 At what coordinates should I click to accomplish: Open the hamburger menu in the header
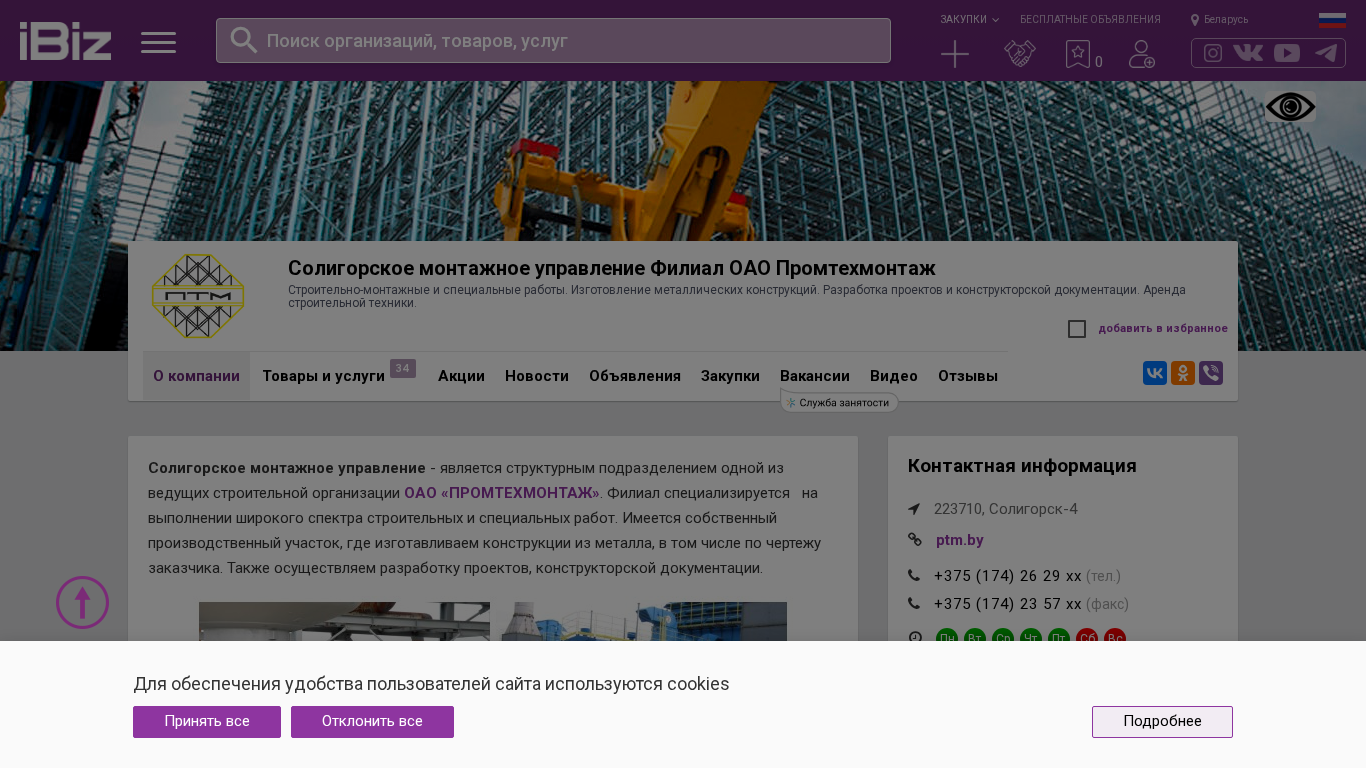click(x=158, y=42)
